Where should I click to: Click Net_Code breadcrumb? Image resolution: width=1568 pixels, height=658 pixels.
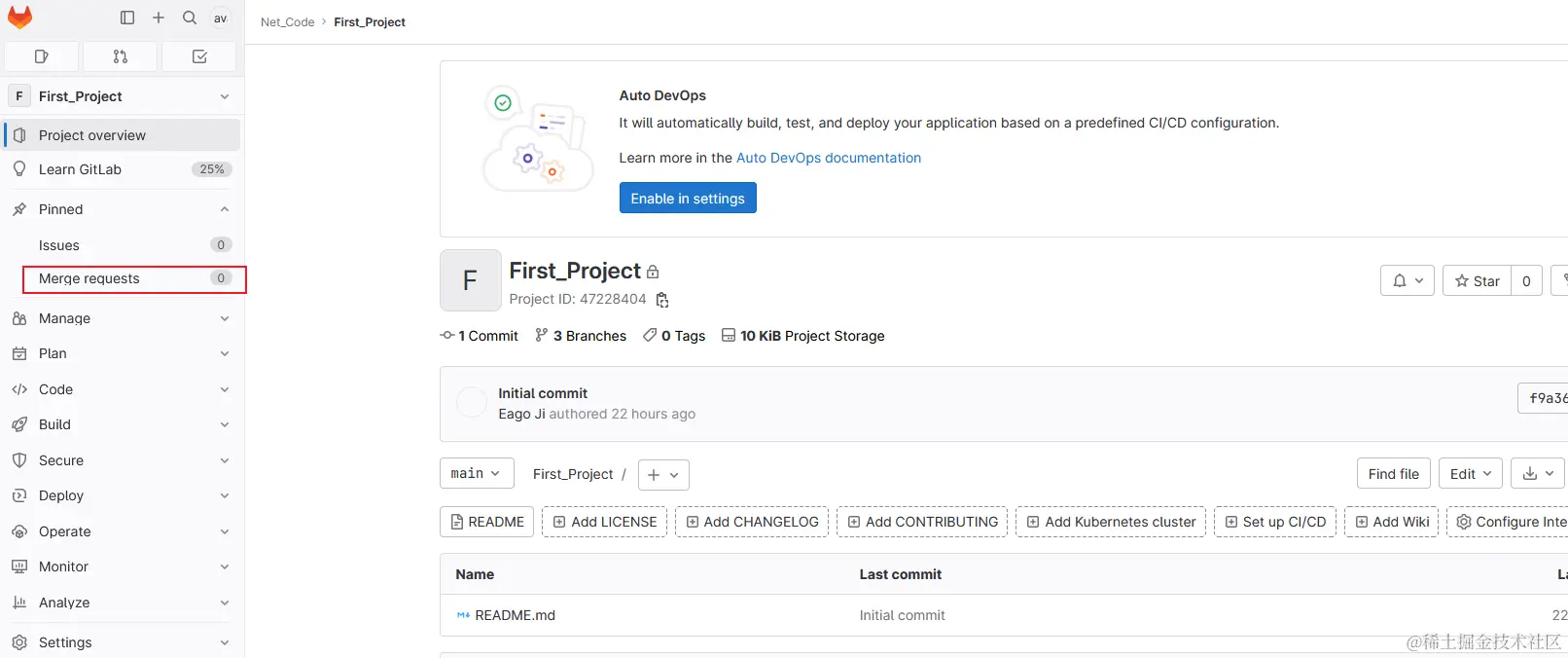287,21
